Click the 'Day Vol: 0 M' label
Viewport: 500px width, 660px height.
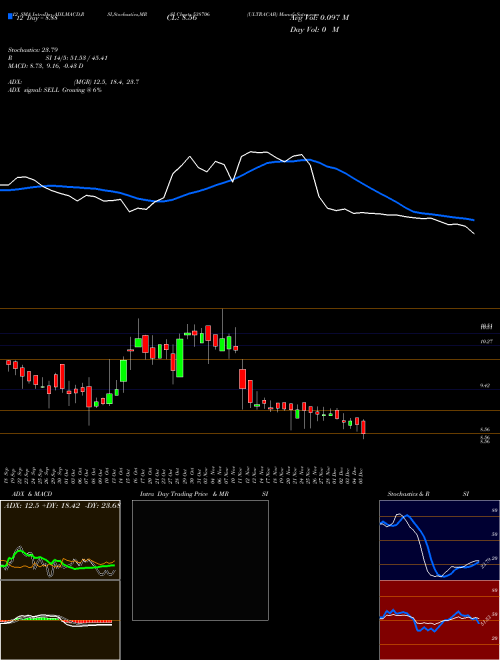[x=314, y=30]
